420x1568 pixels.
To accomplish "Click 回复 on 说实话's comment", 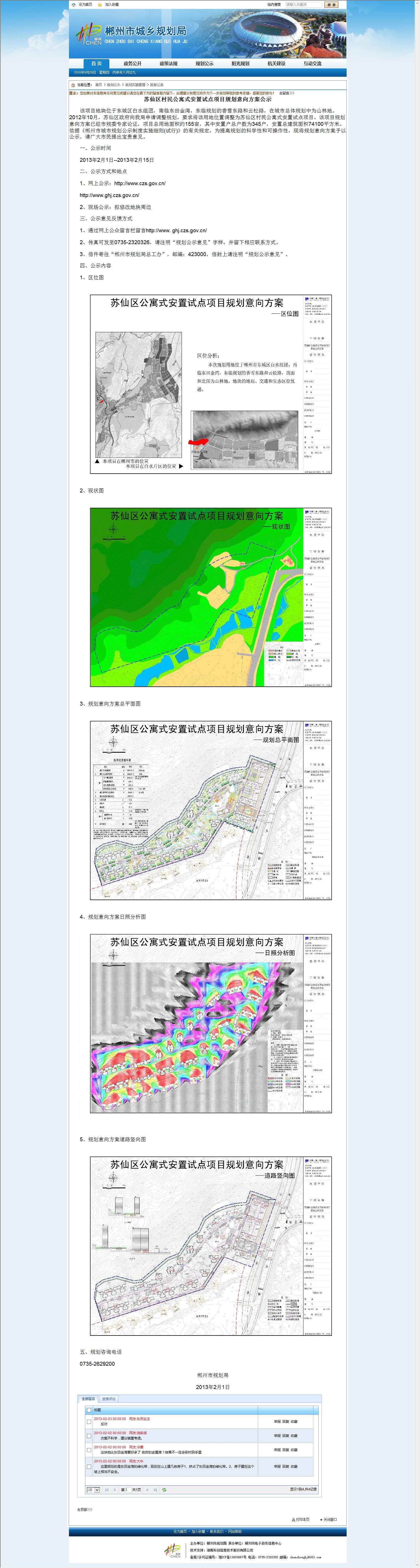I will 286,1436.
